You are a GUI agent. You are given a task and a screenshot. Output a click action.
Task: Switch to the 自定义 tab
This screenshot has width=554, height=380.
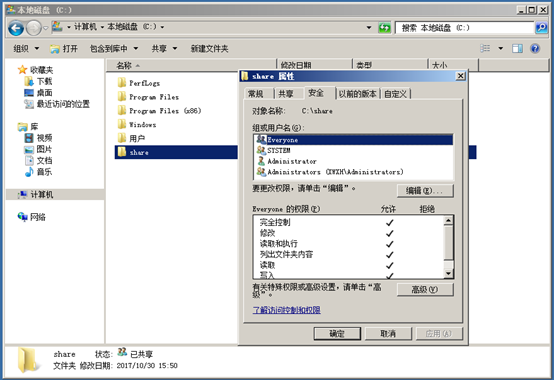pos(395,94)
